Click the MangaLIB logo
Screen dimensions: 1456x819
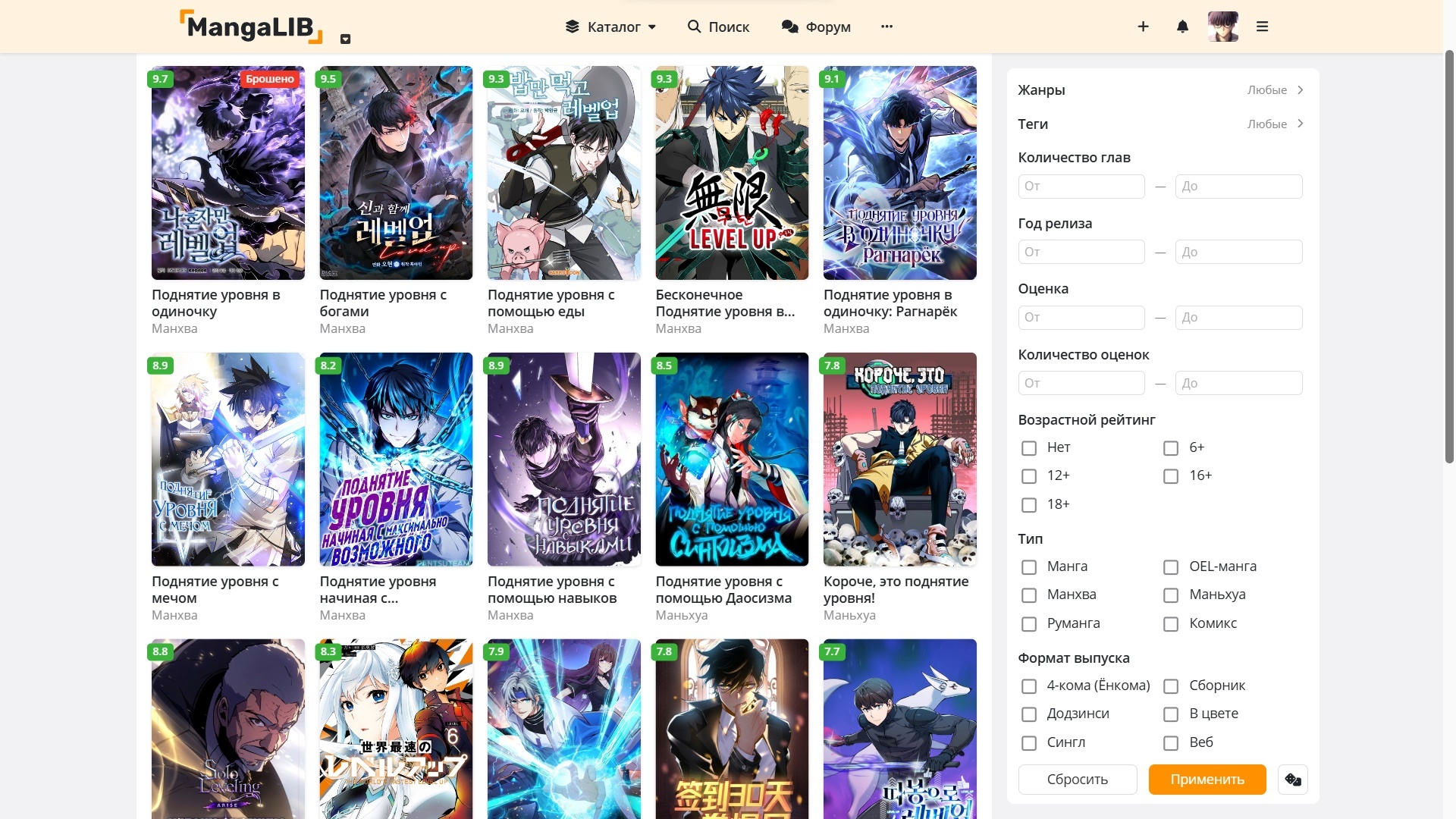[251, 27]
